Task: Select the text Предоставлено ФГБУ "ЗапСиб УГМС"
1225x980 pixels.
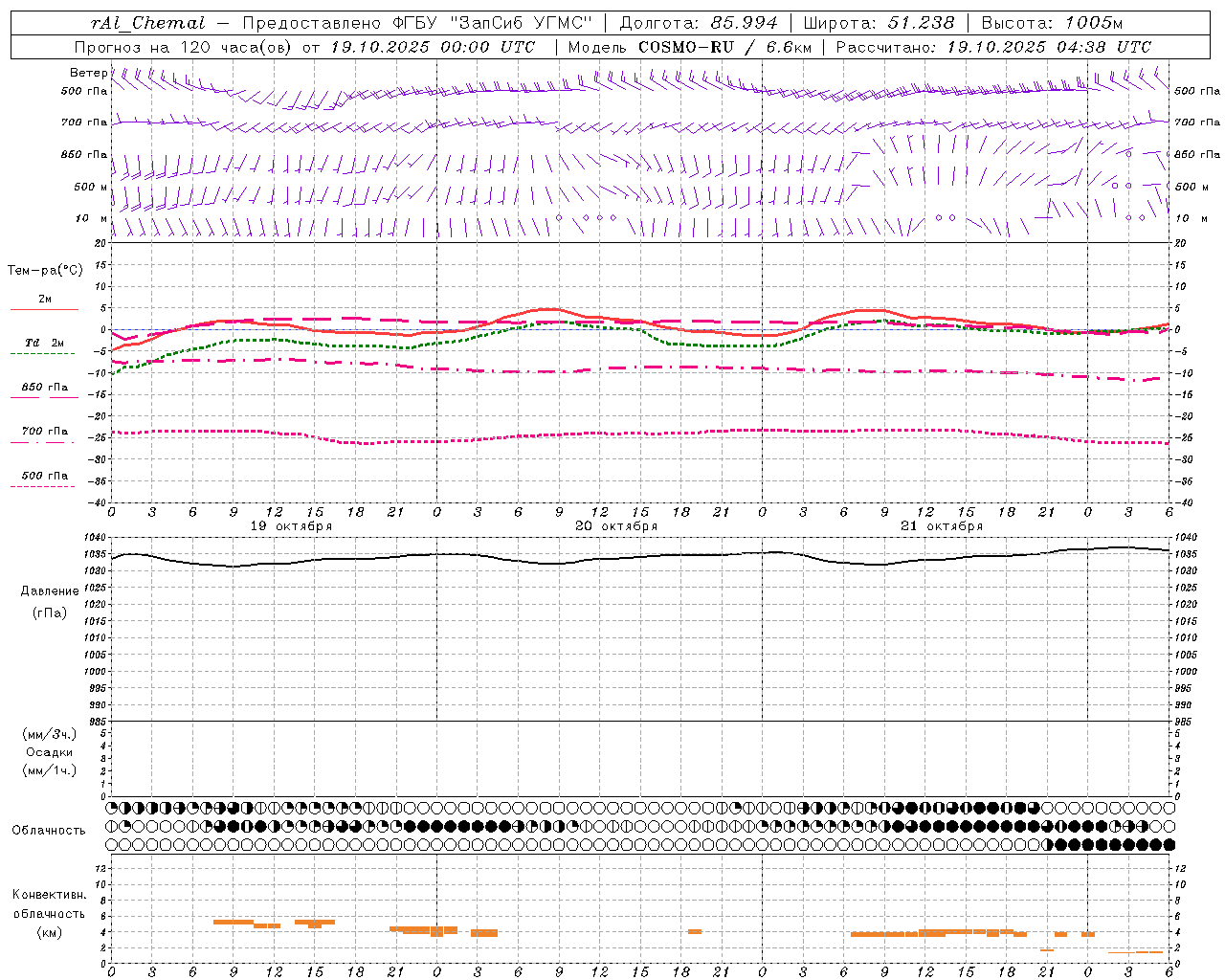Action: (418, 23)
